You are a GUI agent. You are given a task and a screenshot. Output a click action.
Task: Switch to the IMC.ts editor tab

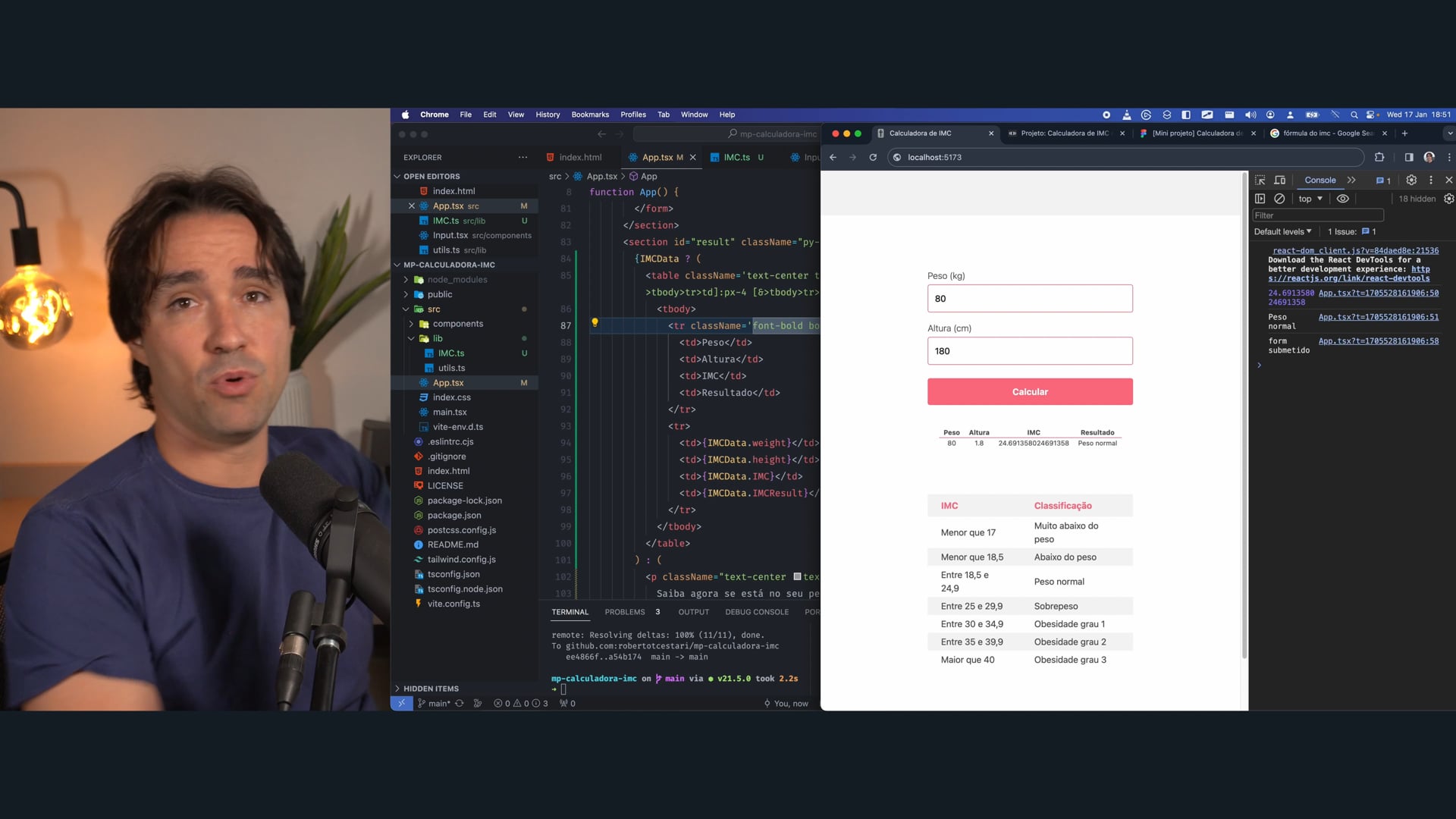(x=736, y=157)
